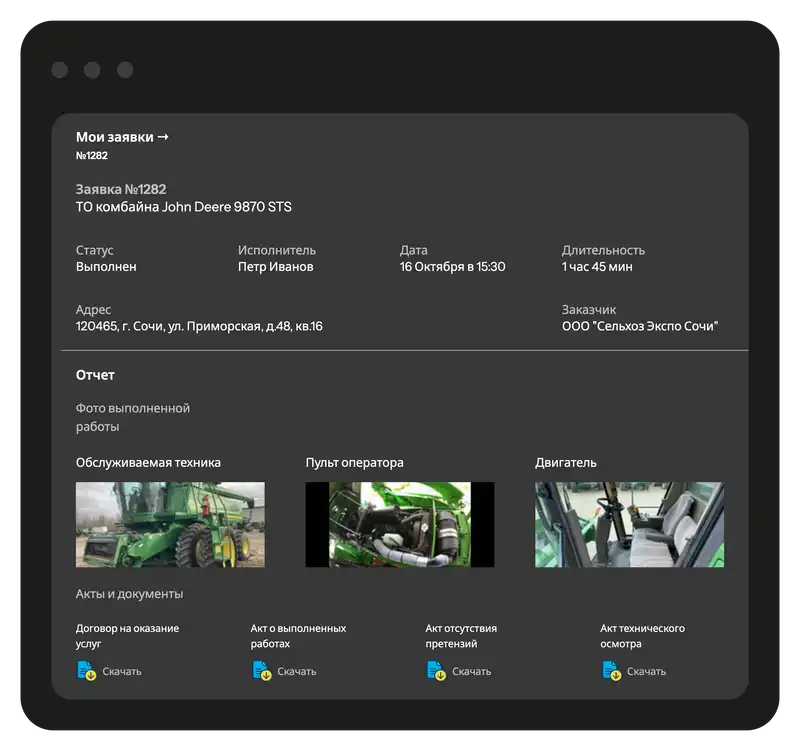800x751 pixels.
Task: Click download icon for Акт о выполненных работах
Action: pos(262,671)
